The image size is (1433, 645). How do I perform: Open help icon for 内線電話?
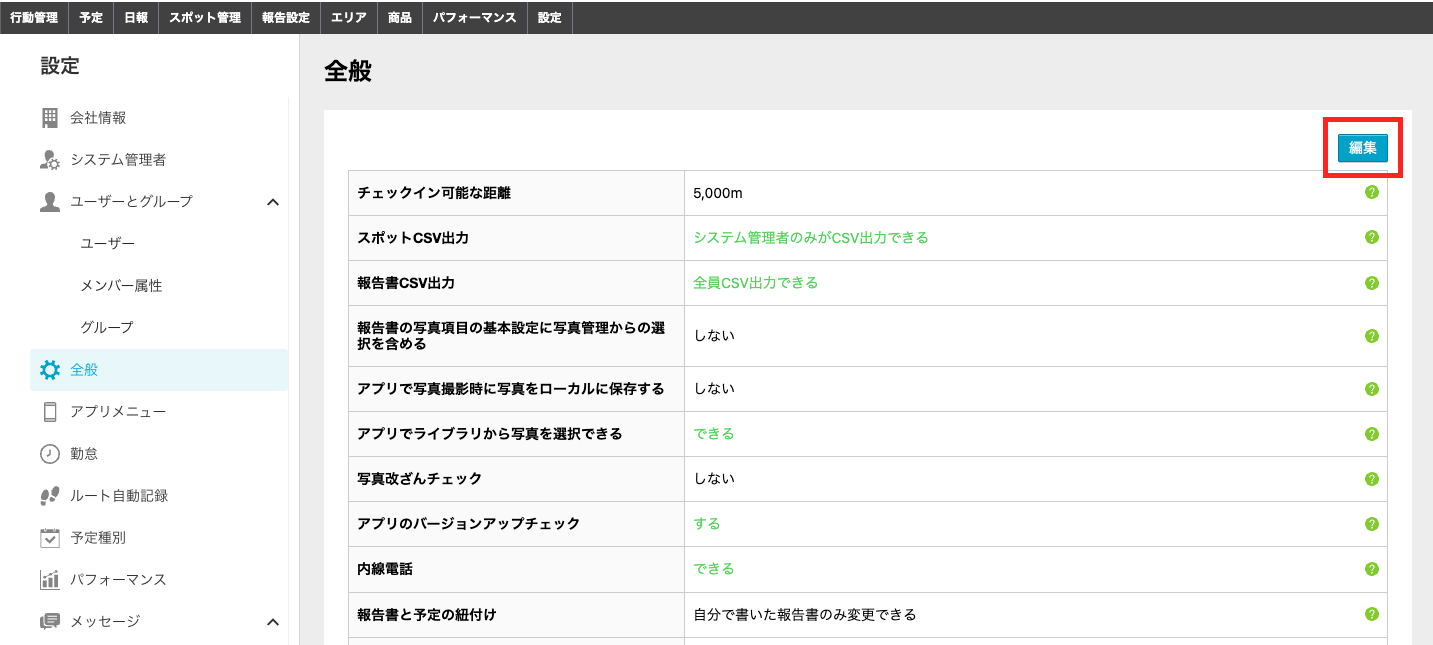click(1372, 569)
